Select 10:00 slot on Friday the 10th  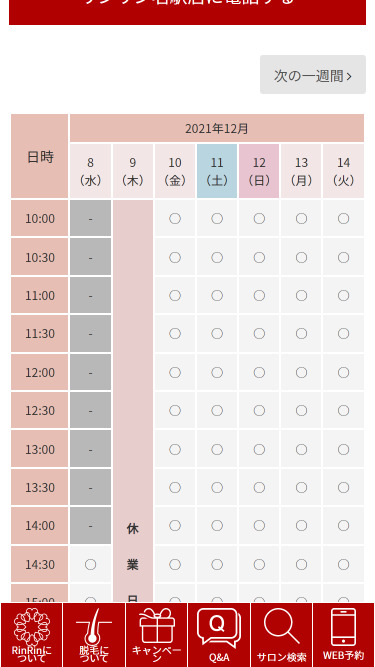coord(175,219)
